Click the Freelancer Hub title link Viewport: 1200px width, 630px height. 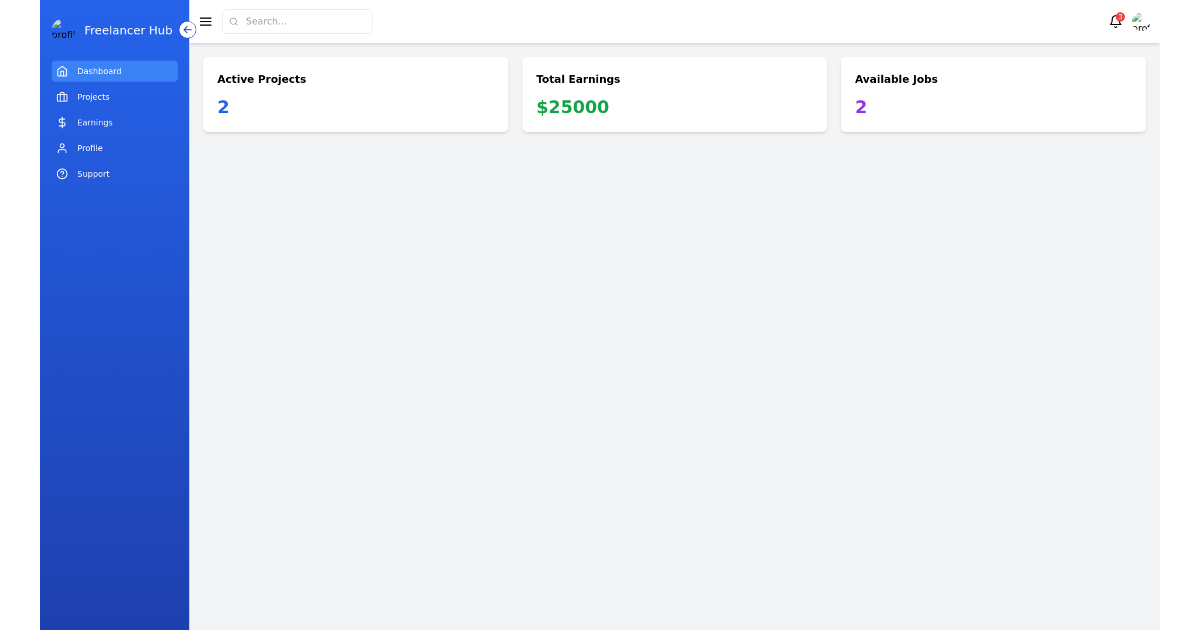129,30
